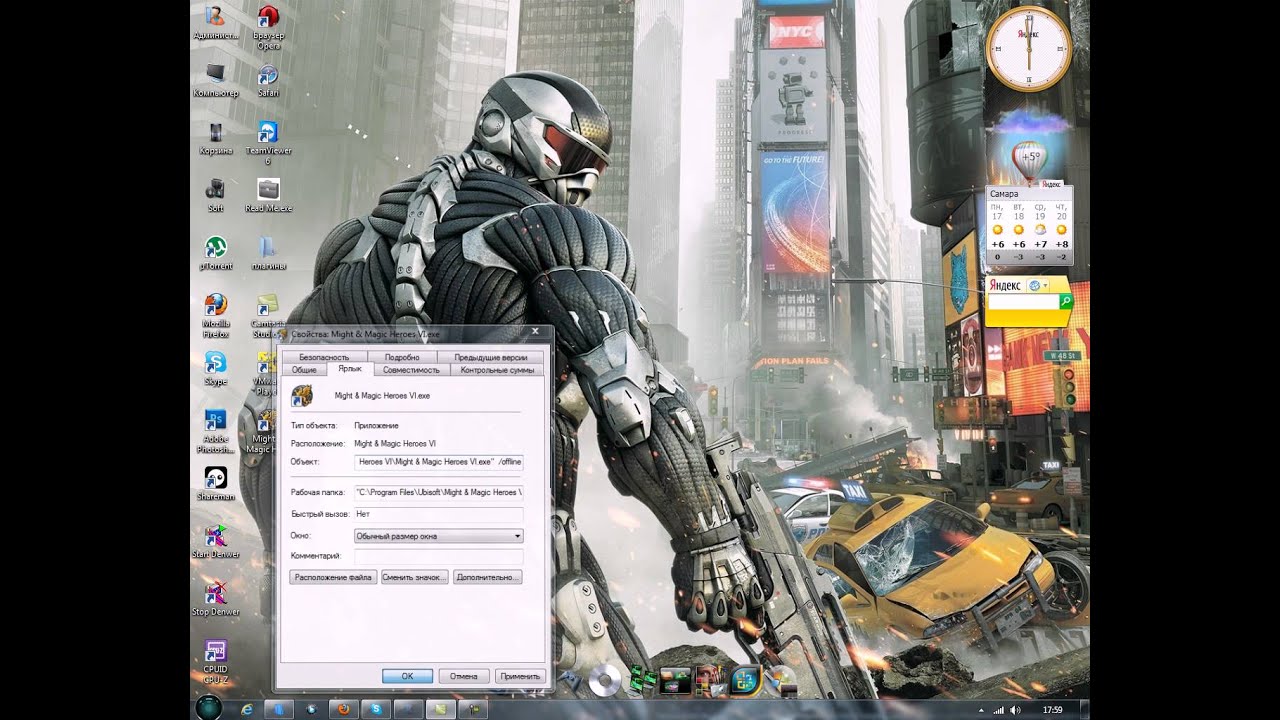Click the green Yandex search button
Screen dimensions: 1280x720
[1066, 301]
